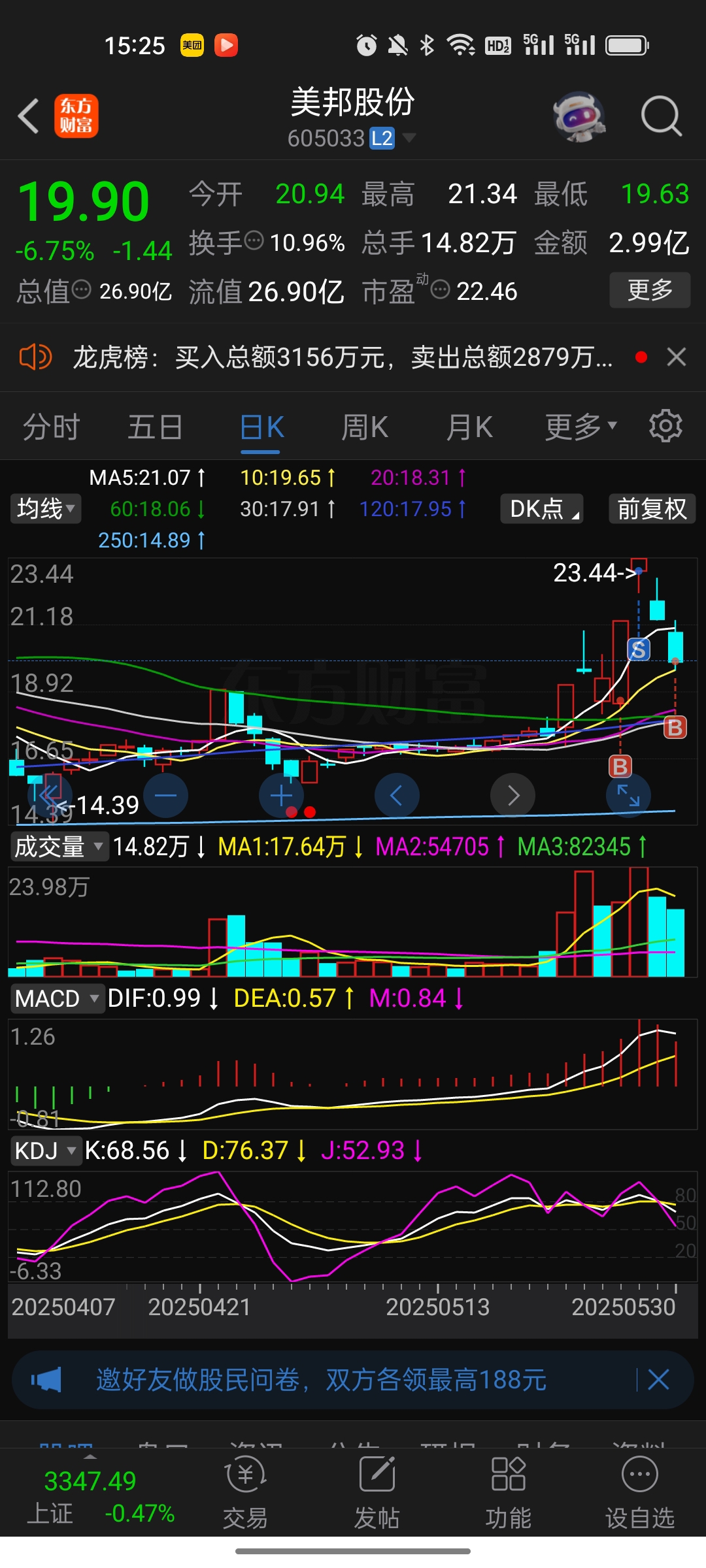Expand chart to fullscreen icon
This screenshot has width=706, height=1568.
(x=629, y=796)
